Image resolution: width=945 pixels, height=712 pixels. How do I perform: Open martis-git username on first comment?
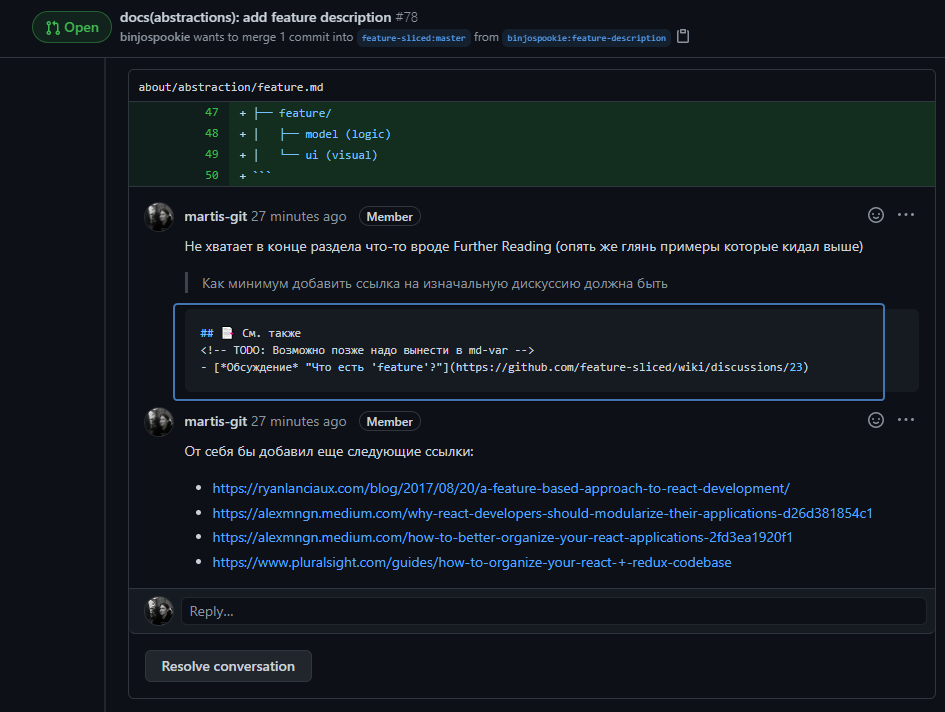216,216
